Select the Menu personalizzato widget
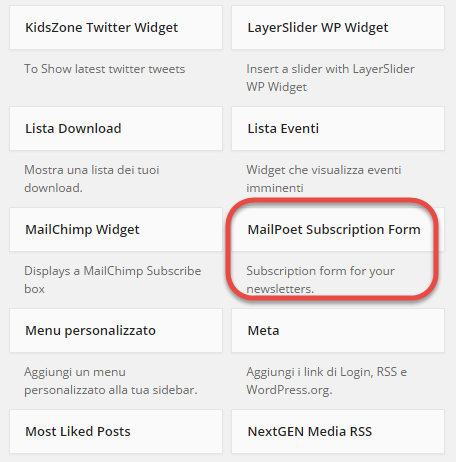Screen dimensions: 456x462 [x=116, y=330]
